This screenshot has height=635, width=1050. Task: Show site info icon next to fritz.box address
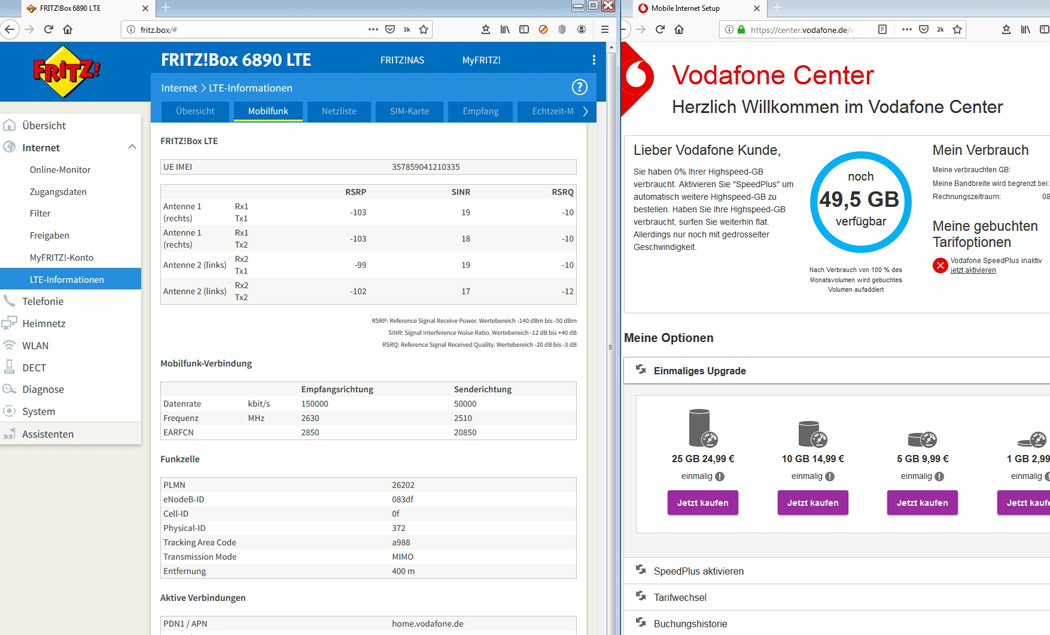pyautogui.click(x=131, y=29)
